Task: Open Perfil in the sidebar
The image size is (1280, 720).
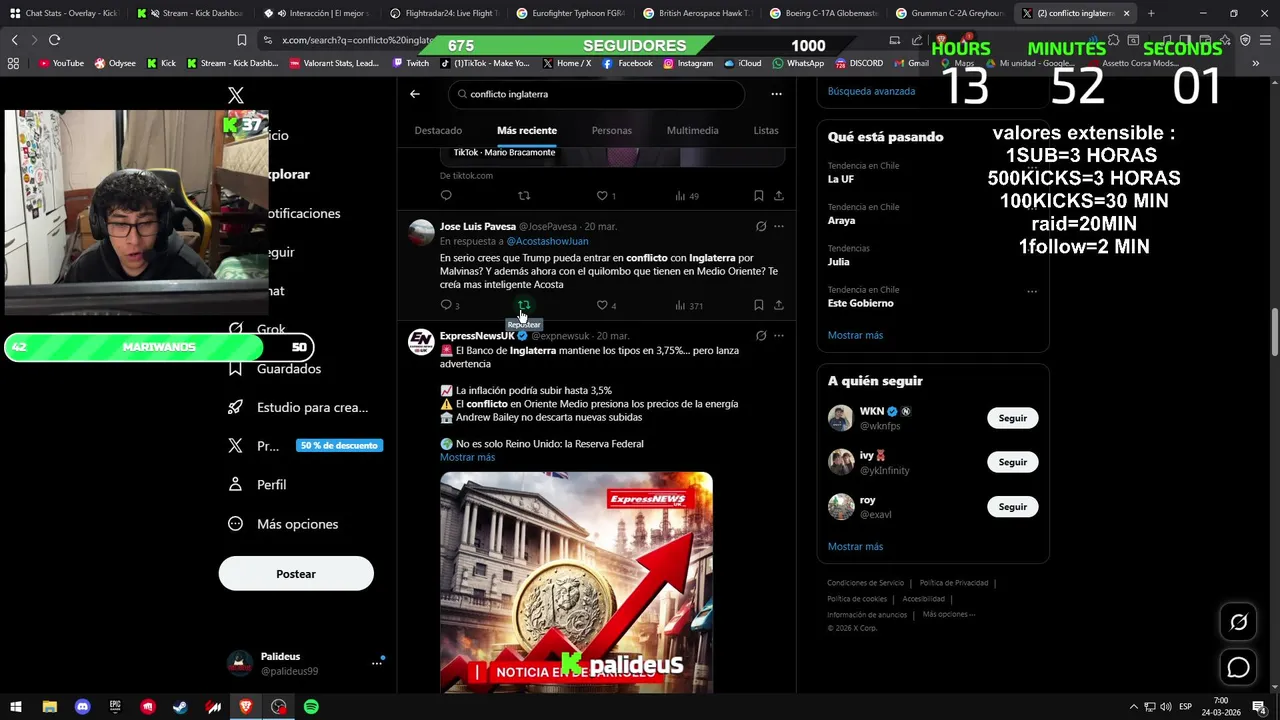Action: tap(258, 485)
